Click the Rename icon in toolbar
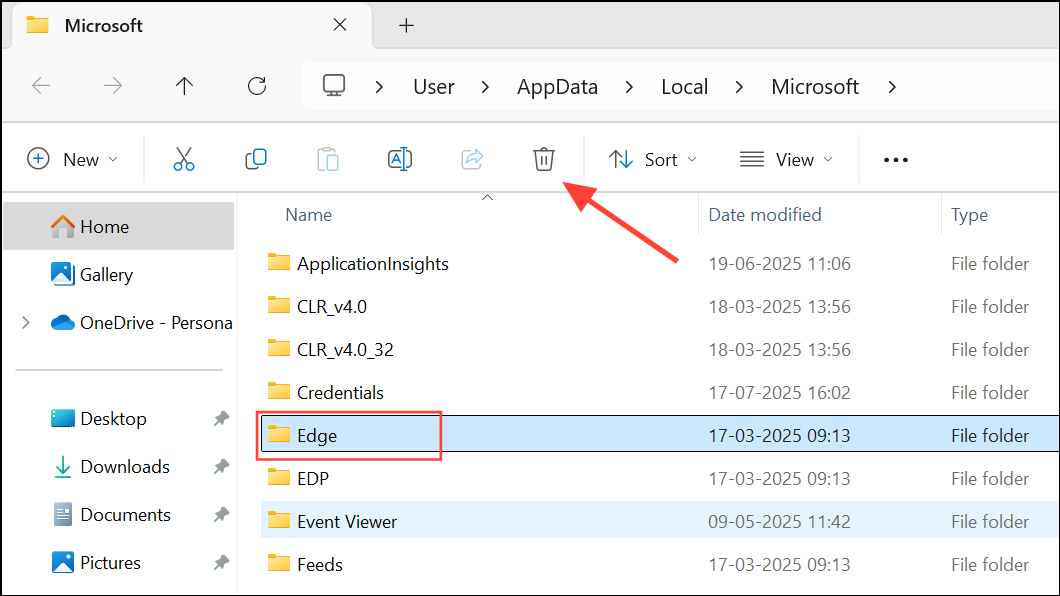 coord(400,159)
